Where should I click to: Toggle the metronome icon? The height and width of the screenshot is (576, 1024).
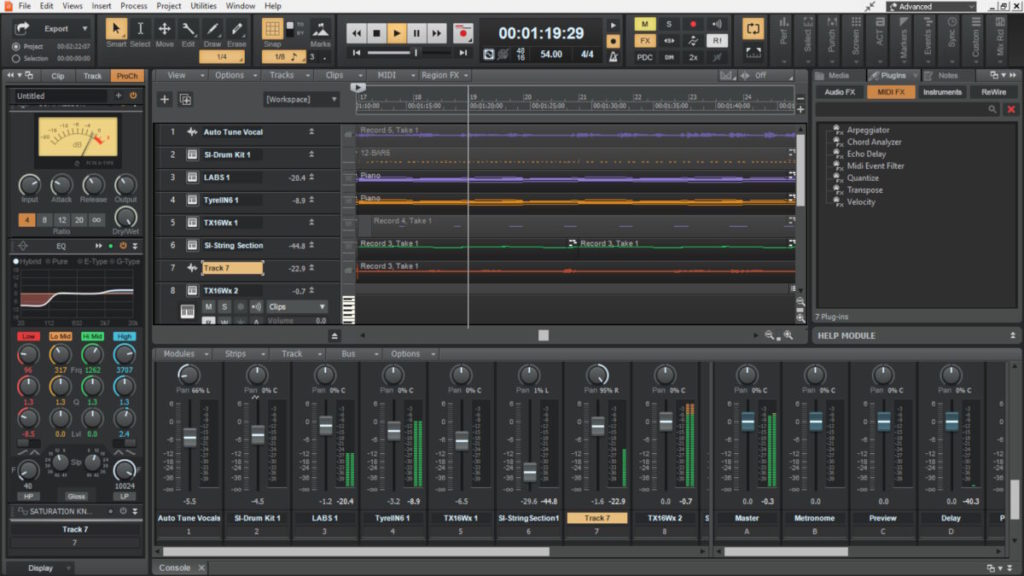pyautogui.click(x=613, y=56)
